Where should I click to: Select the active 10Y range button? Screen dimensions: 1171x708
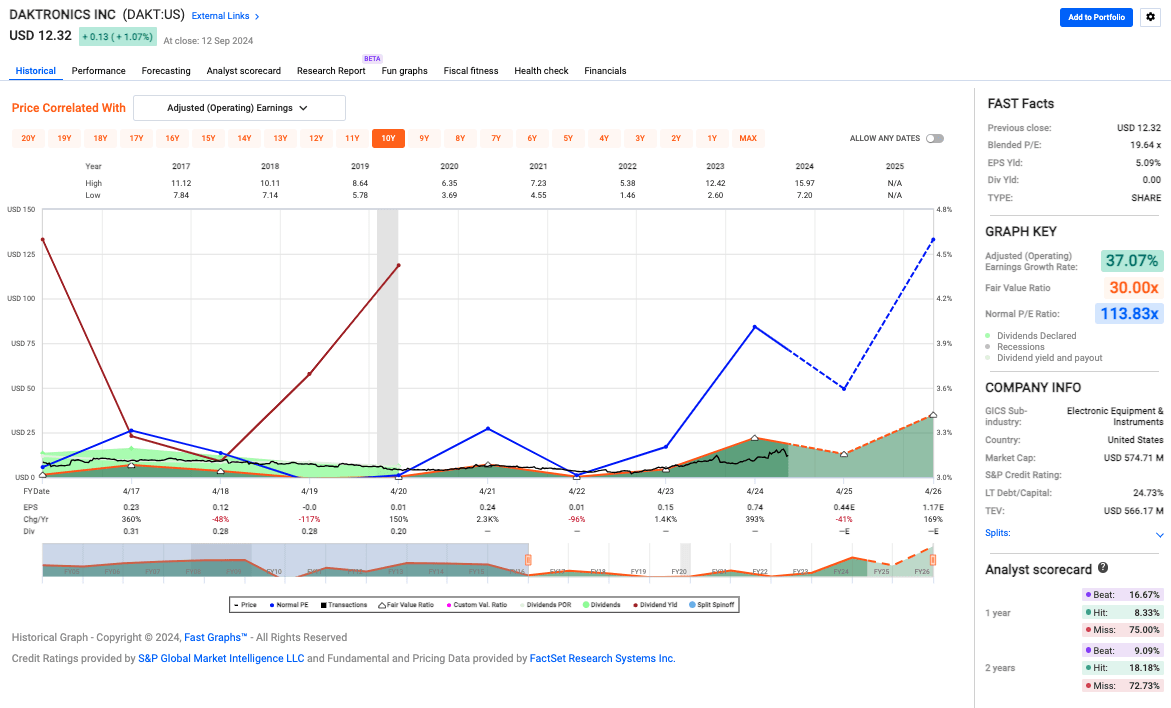click(388, 138)
